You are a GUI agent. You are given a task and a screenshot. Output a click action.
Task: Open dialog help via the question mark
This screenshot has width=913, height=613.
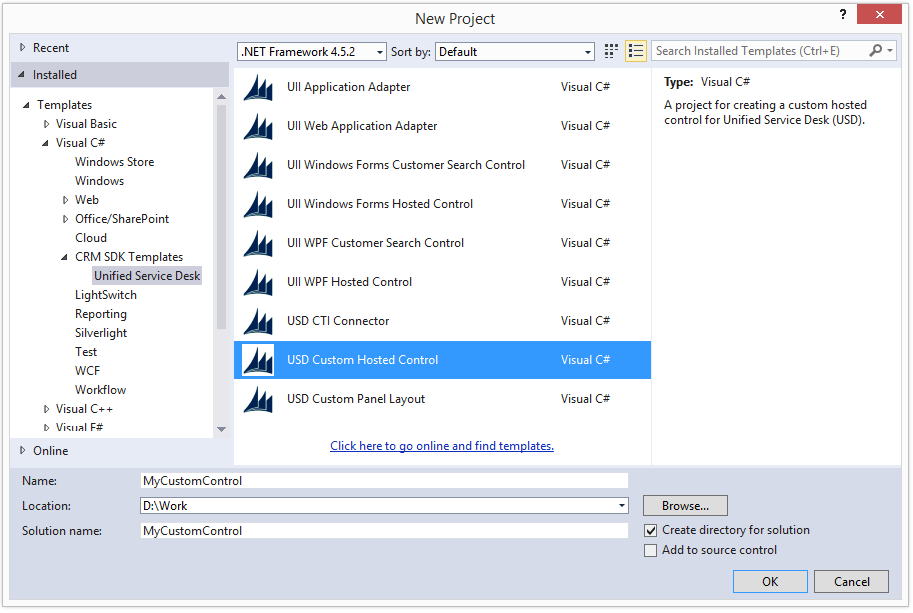click(x=842, y=14)
